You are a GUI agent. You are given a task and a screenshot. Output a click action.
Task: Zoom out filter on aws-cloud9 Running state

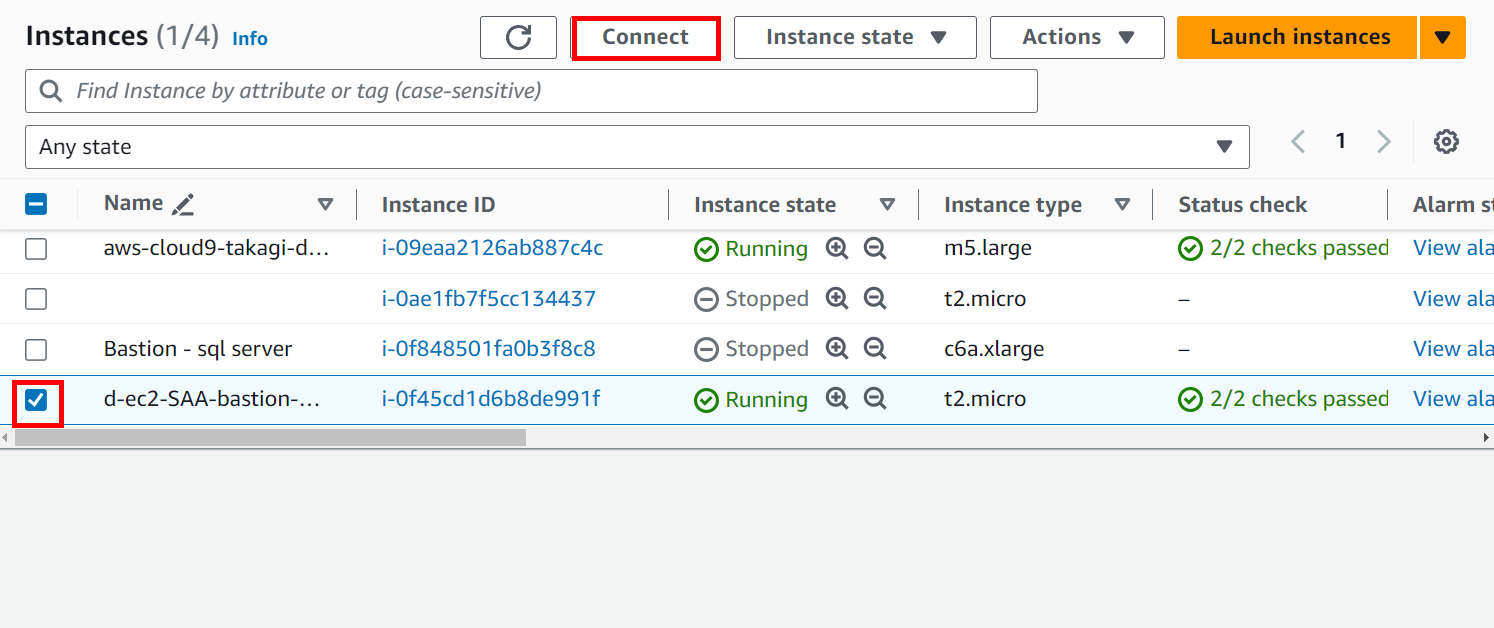pos(875,249)
